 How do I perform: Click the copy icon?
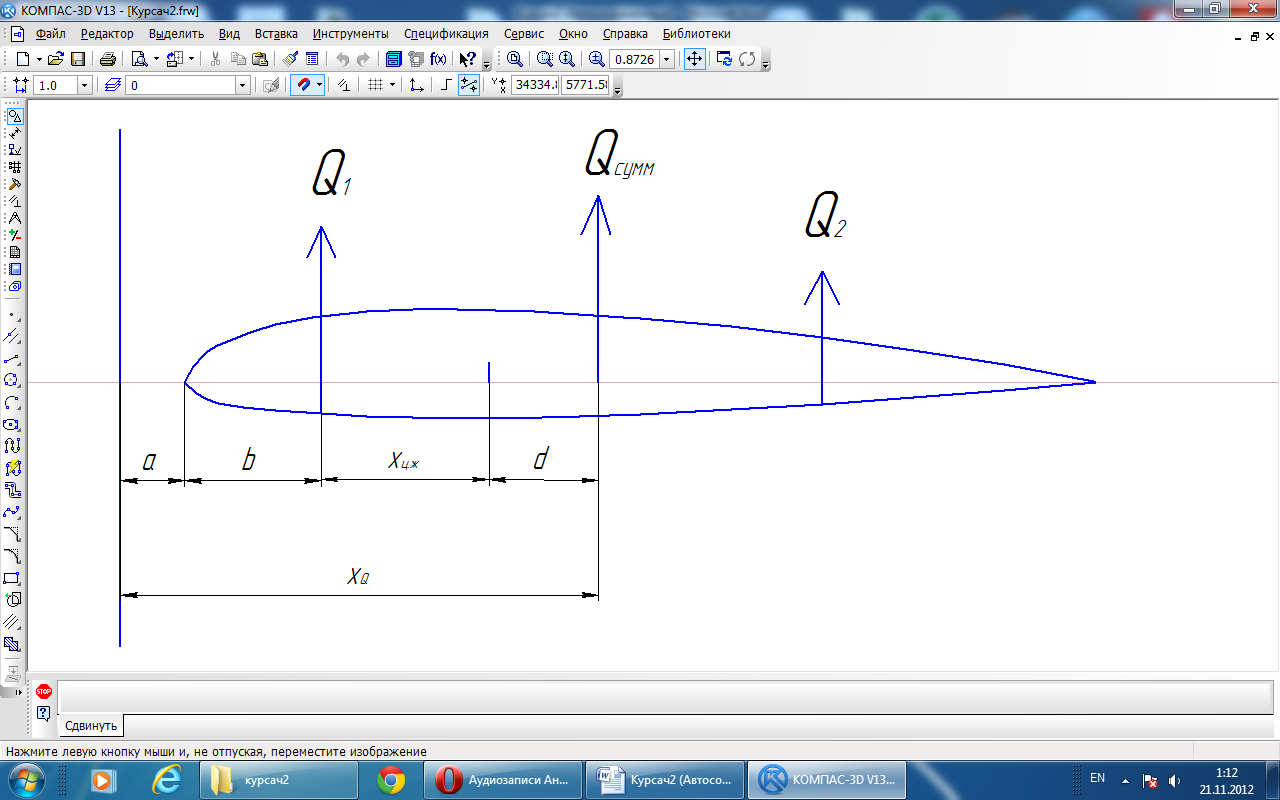click(x=238, y=59)
